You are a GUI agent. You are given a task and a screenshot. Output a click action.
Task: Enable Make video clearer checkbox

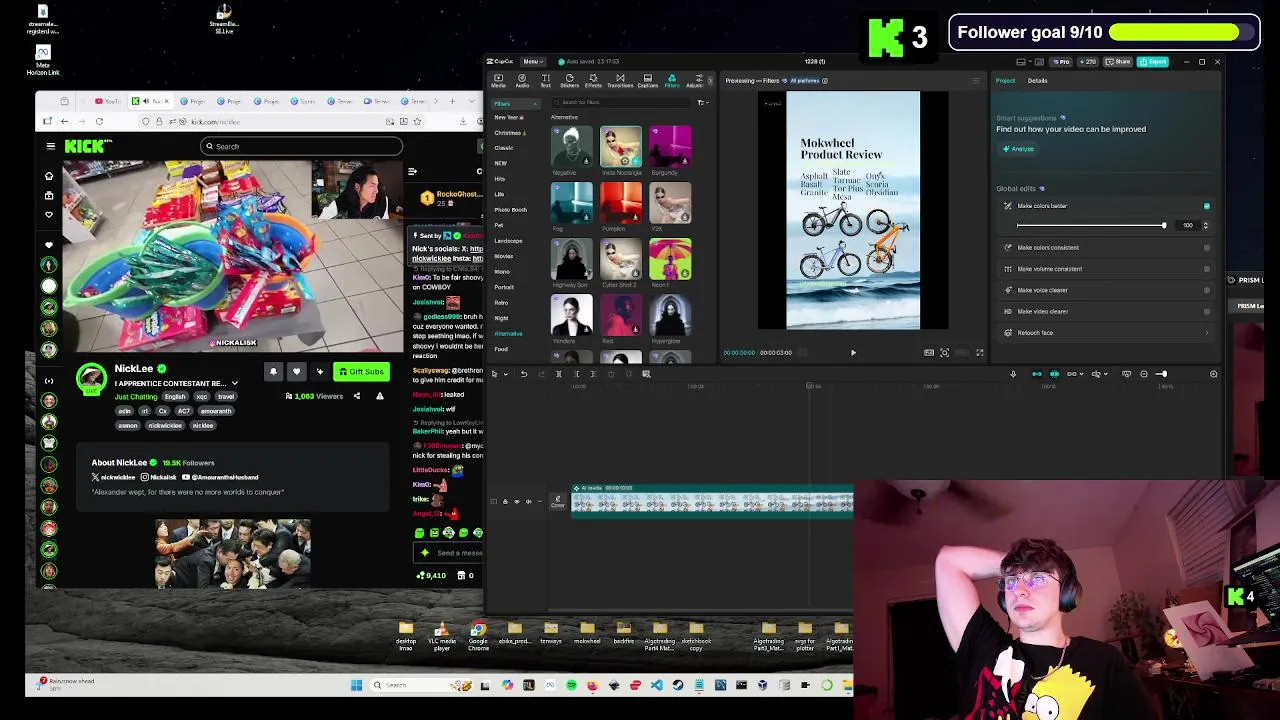coord(1206,311)
